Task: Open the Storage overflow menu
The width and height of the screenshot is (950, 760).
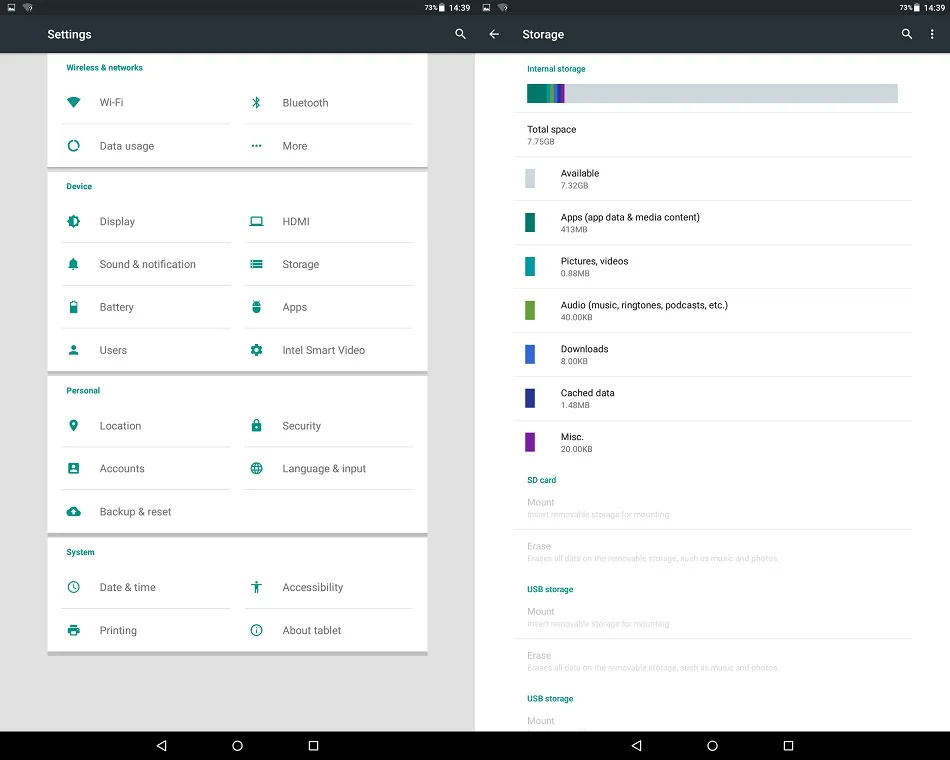Action: pyautogui.click(x=932, y=34)
